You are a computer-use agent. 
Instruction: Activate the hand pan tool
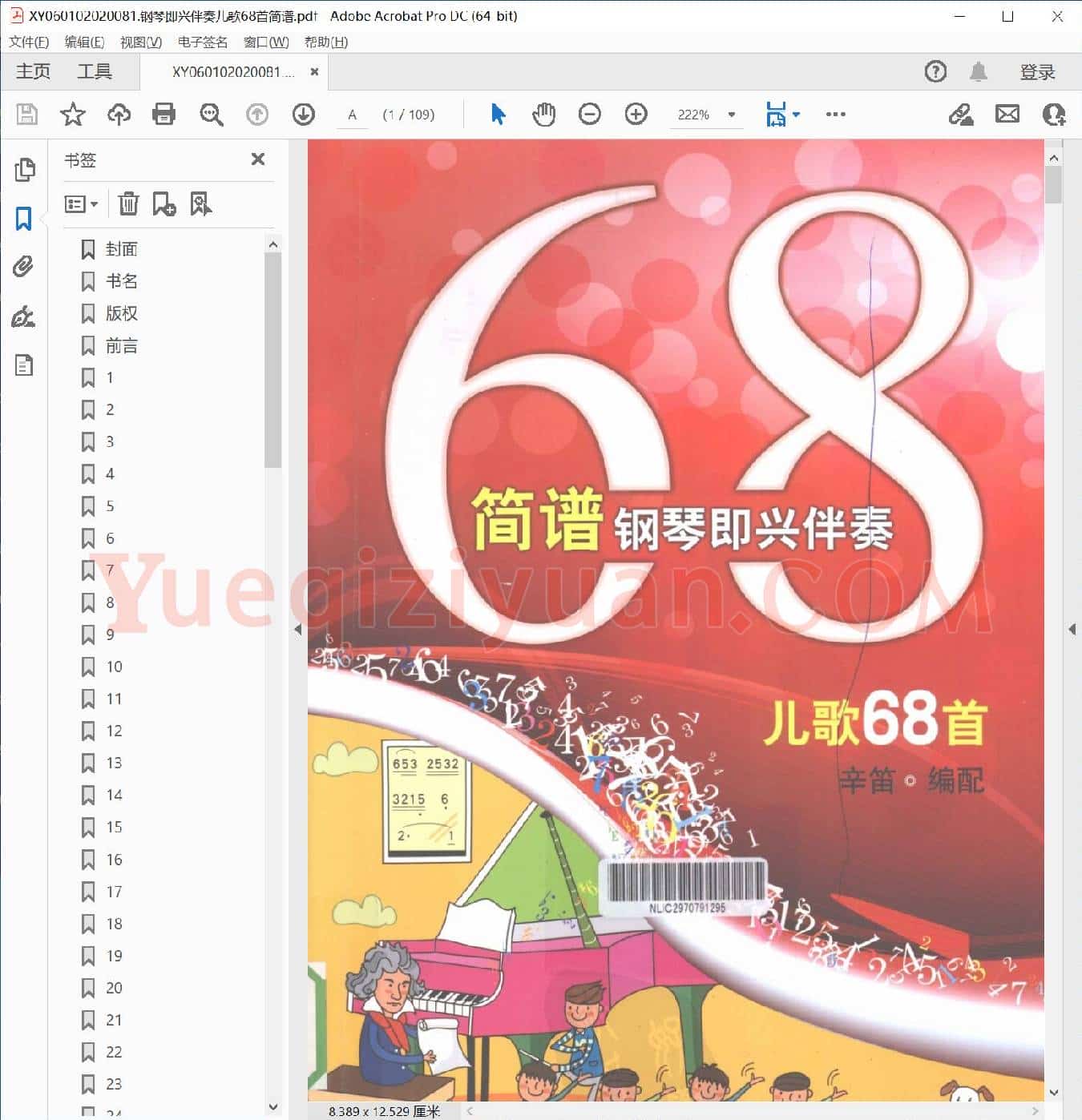(x=543, y=115)
